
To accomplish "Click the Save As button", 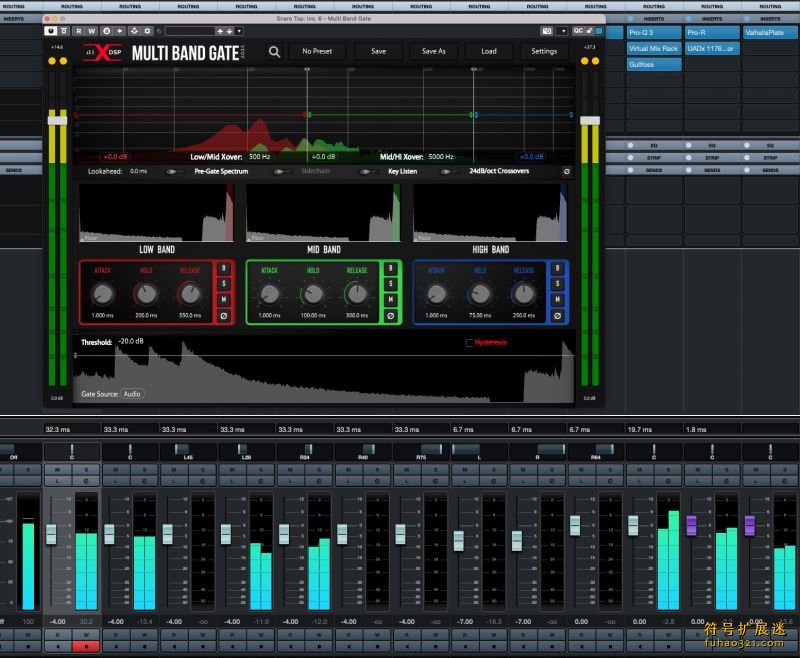I will (x=434, y=52).
